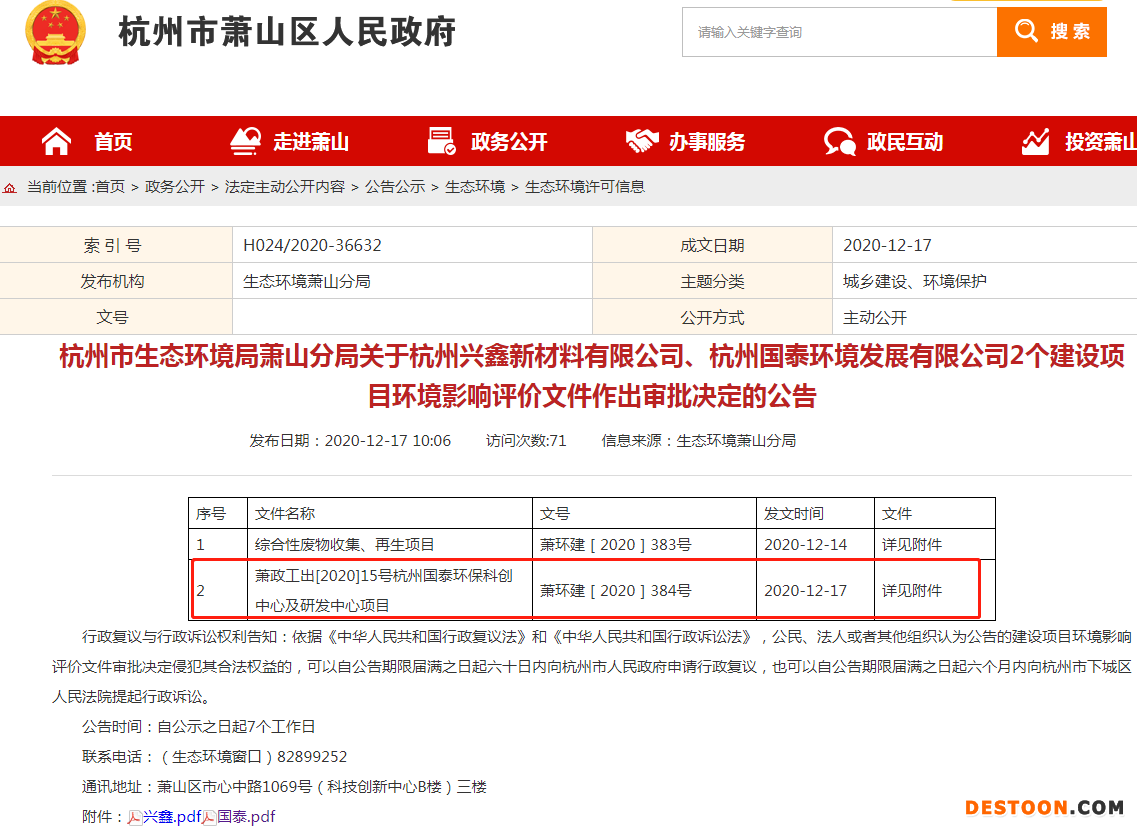
Task: Open the 国泰.pdf attachment link
Action: 246,817
